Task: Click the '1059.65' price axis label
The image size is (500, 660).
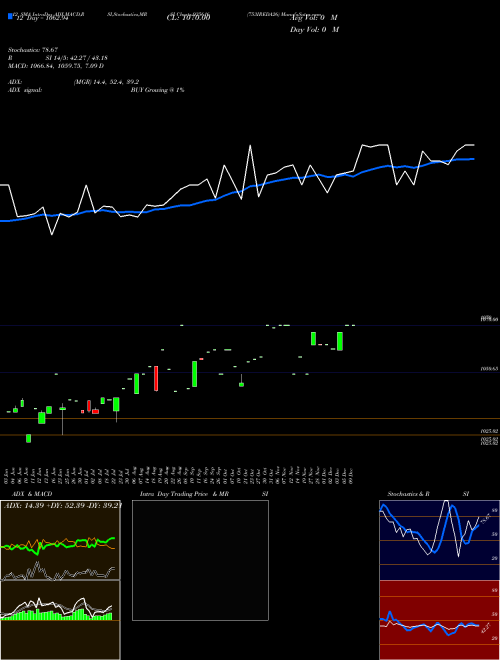Action: point(489,368)
